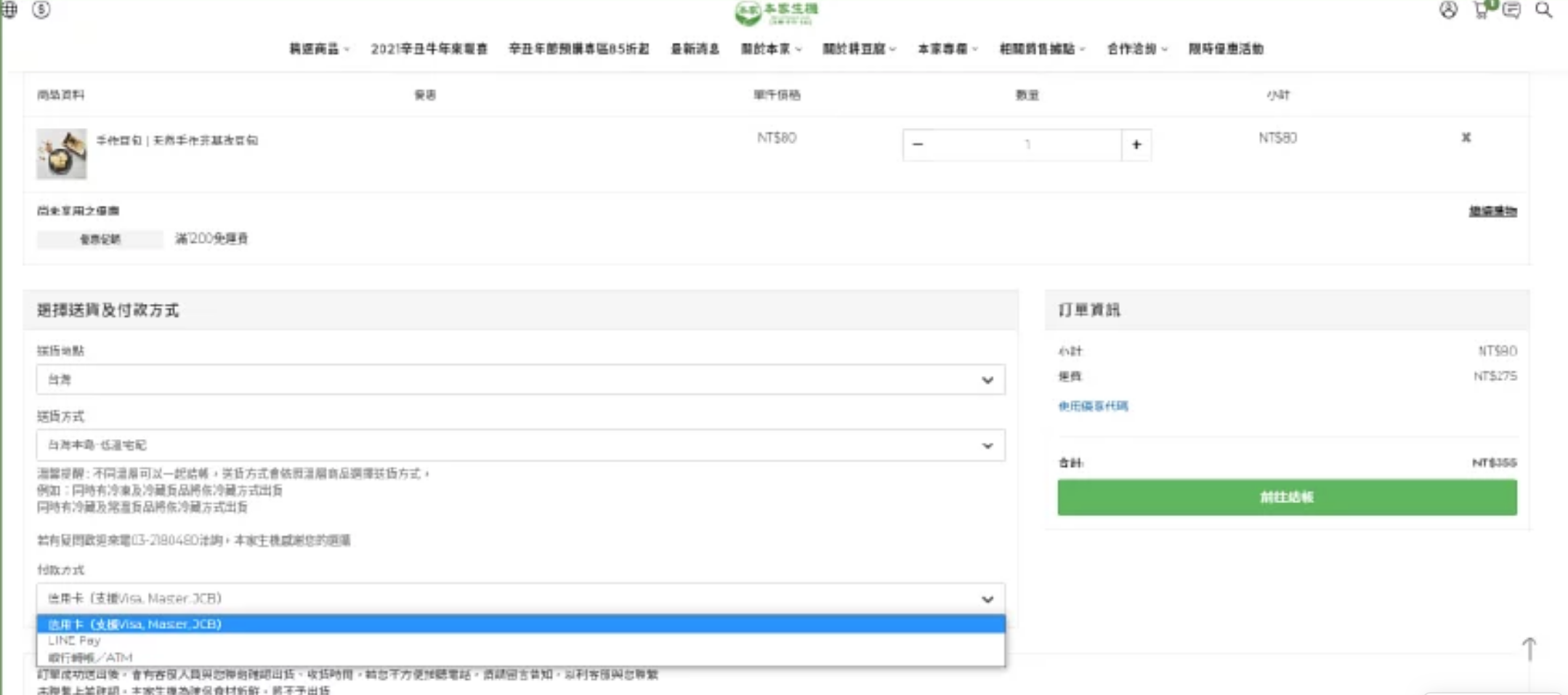Select LINE Pay from the payment list

point(75,640)
